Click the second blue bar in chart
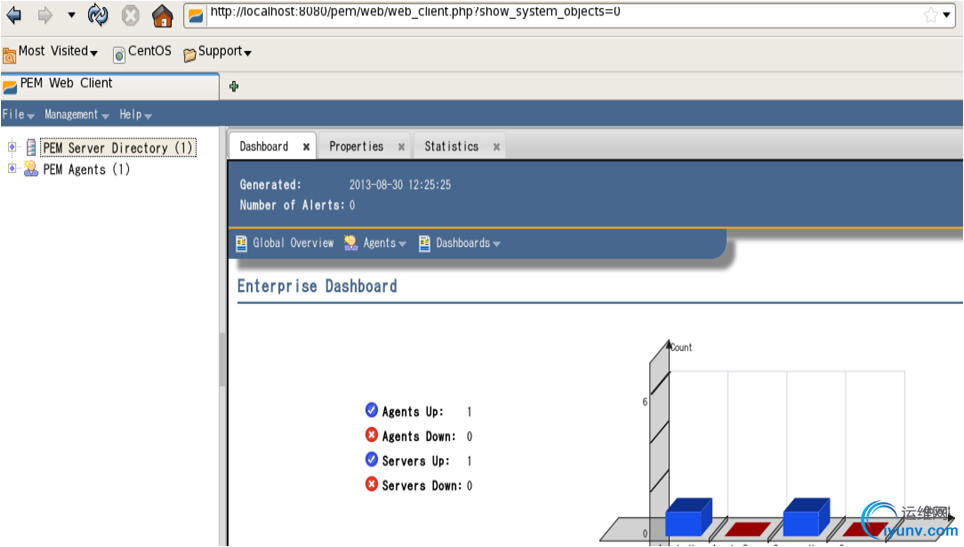Viewport: 964px width, 547px height. [x=807, y=517]
